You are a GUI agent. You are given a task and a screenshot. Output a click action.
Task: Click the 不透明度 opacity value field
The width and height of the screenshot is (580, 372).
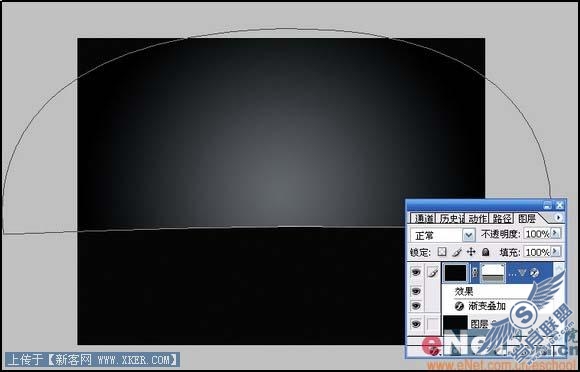pyautogui.click(x=537, y=234)
